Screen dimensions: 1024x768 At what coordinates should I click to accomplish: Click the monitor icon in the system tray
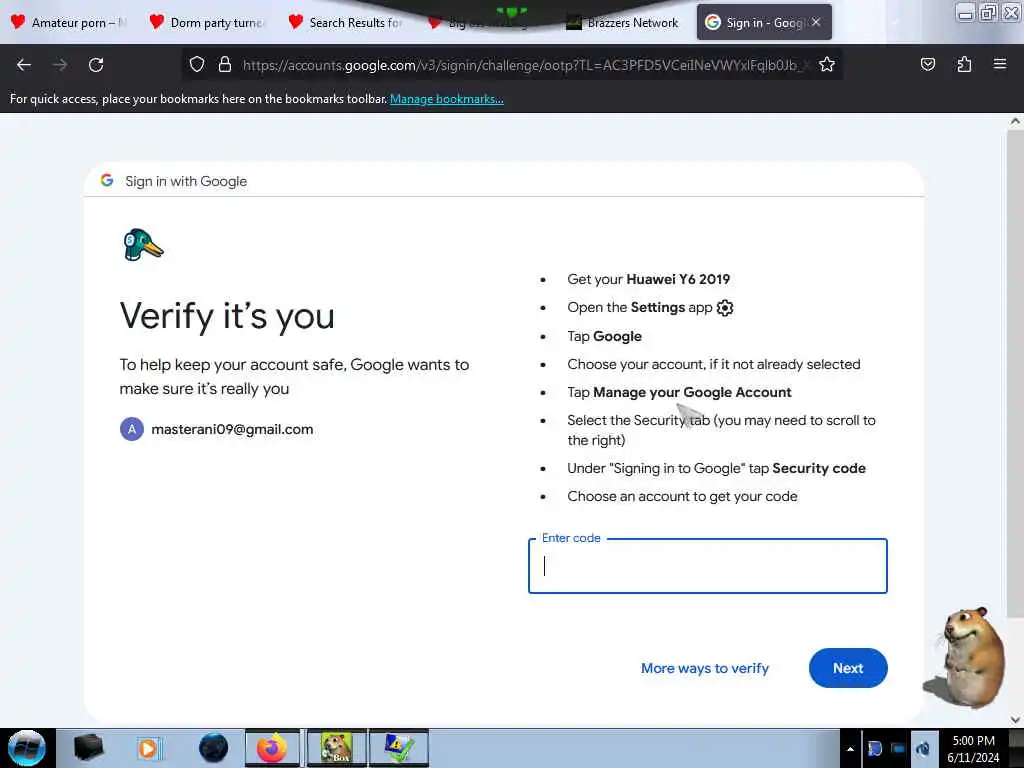pos(899,748)
